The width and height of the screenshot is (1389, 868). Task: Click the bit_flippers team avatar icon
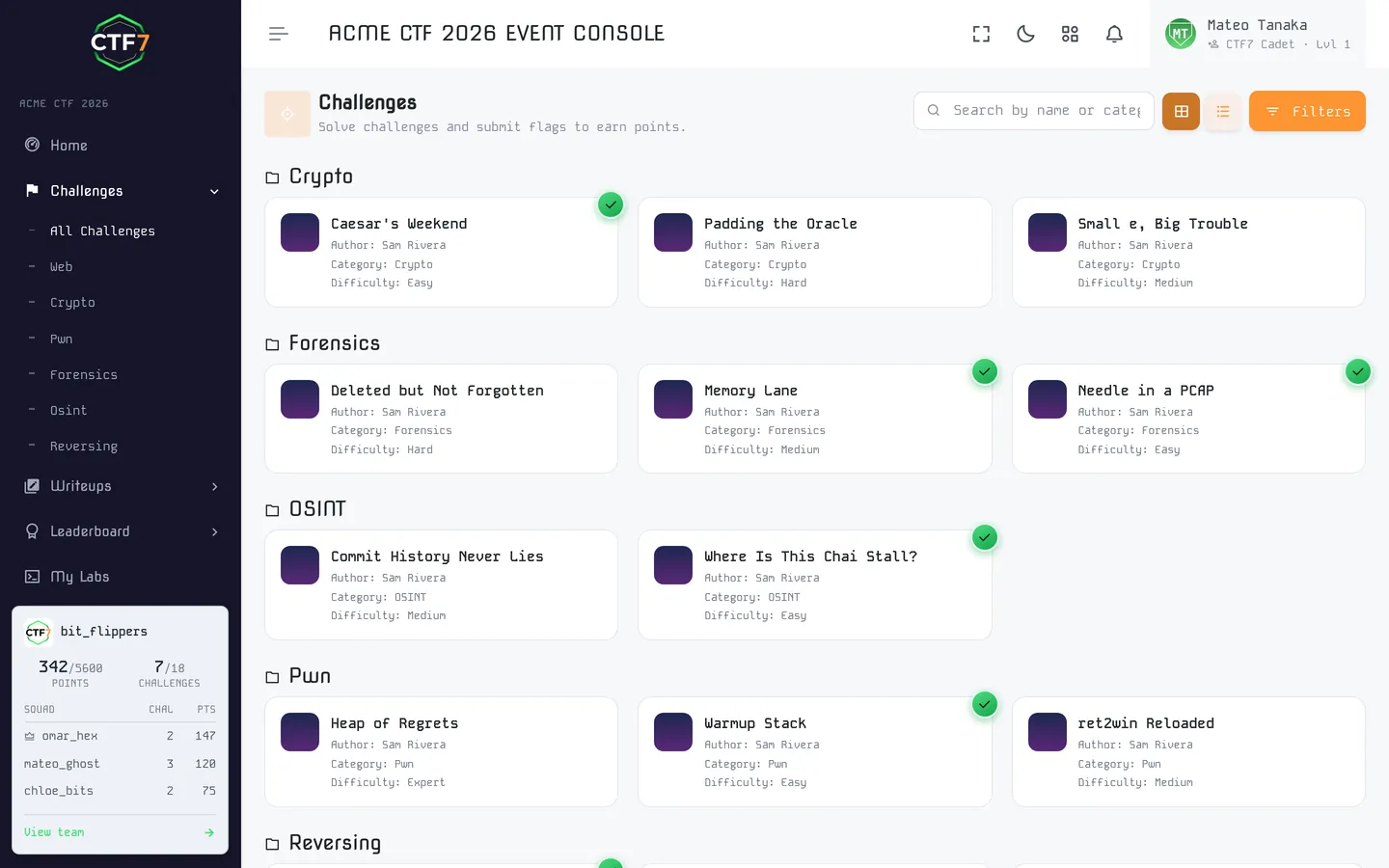coord(38,632)
